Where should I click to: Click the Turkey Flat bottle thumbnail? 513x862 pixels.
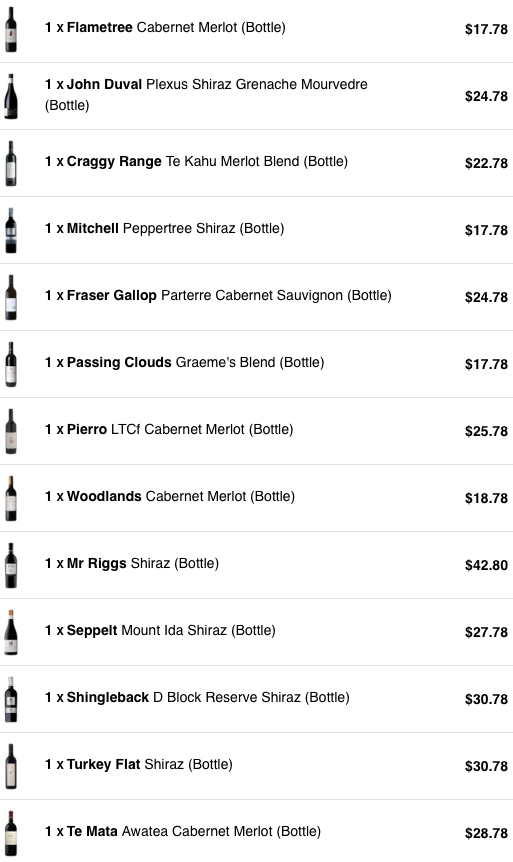11,767
